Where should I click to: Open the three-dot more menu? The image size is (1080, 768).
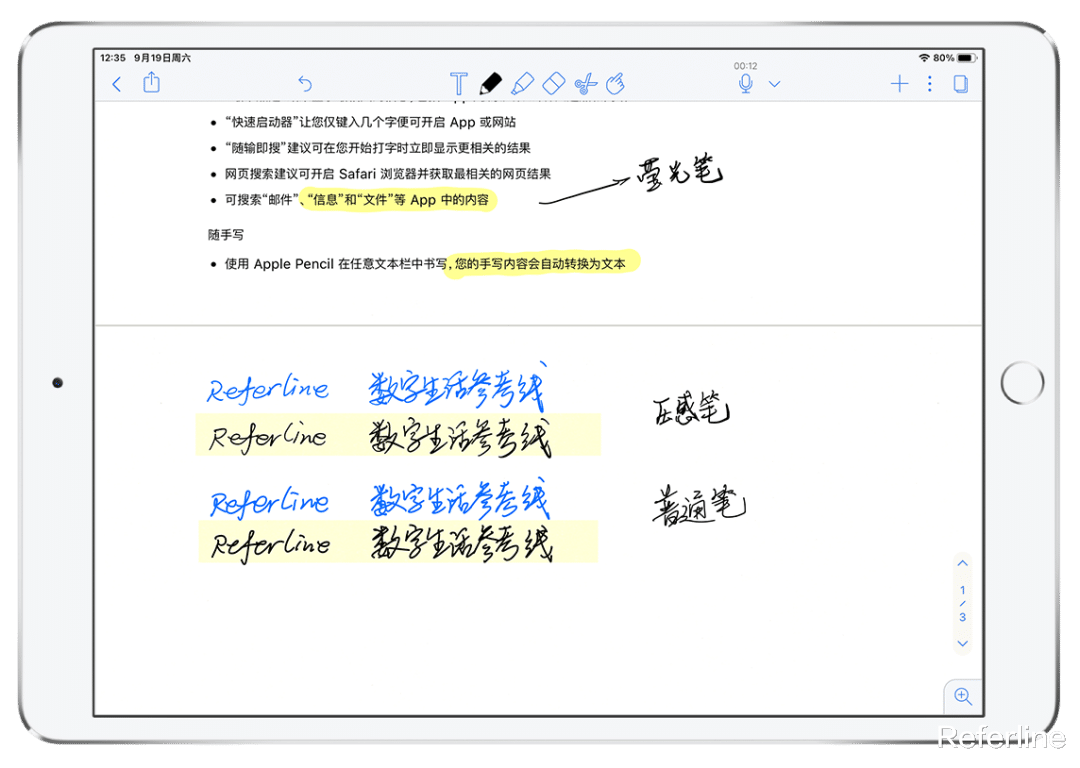pyautogui.click(x=929, y=84)
